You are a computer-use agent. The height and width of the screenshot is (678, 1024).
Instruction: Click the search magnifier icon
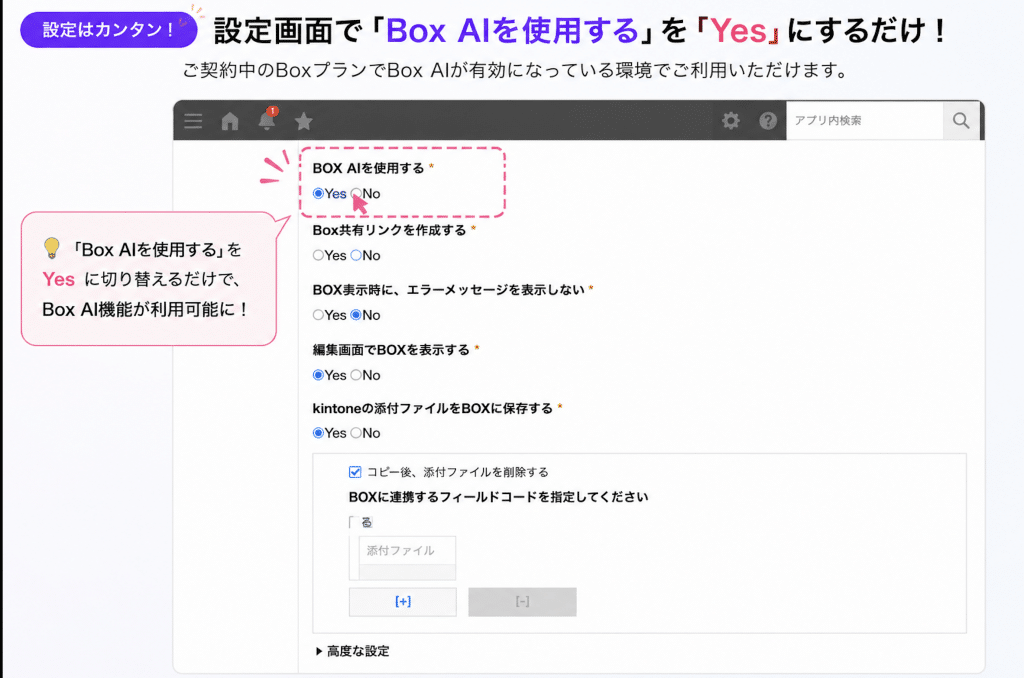(x=961, y=120)
